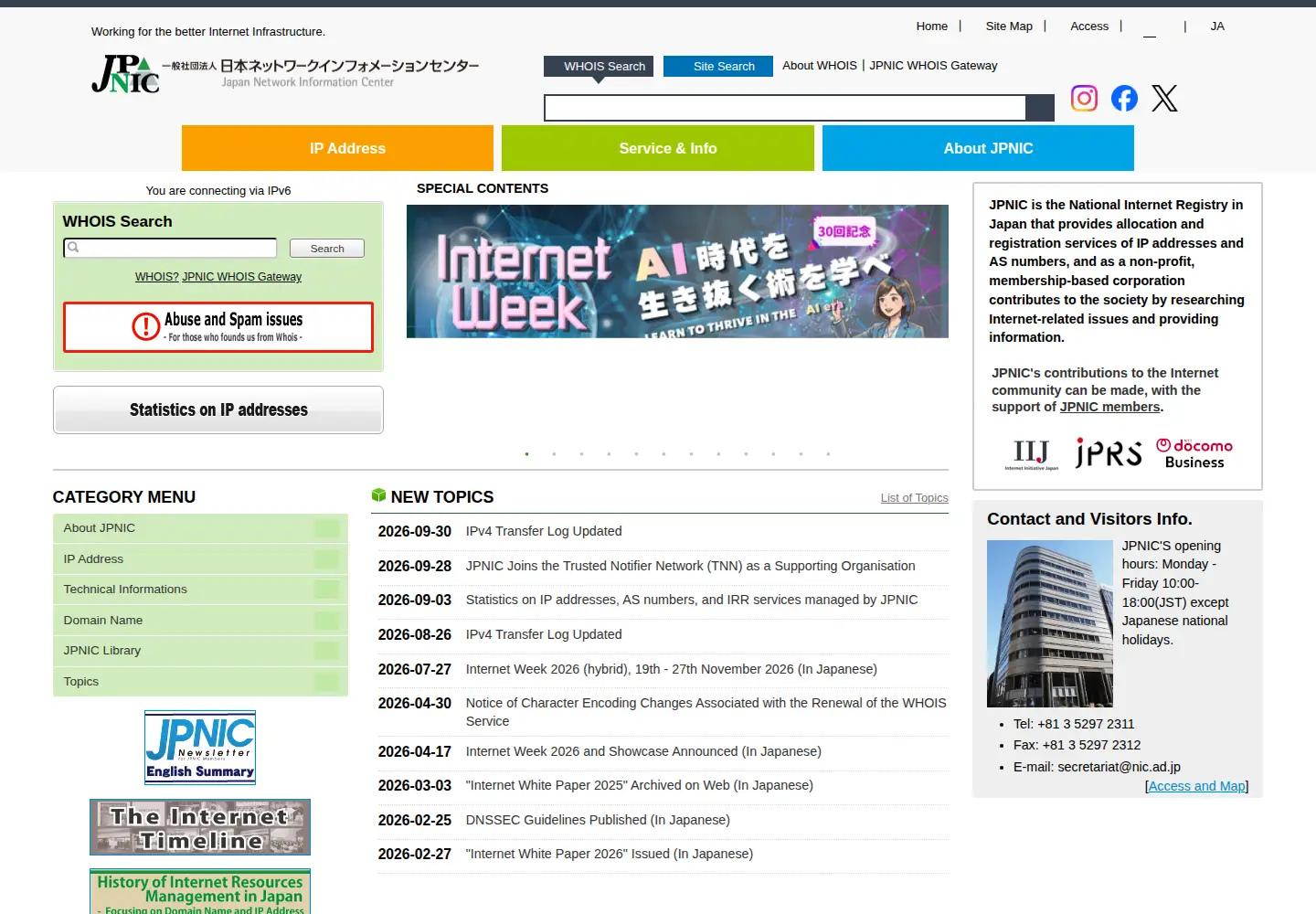Screen dimensions: 1316x914
Task: Open the Trusted Notifier Network topic
Action: coord(691,566)
